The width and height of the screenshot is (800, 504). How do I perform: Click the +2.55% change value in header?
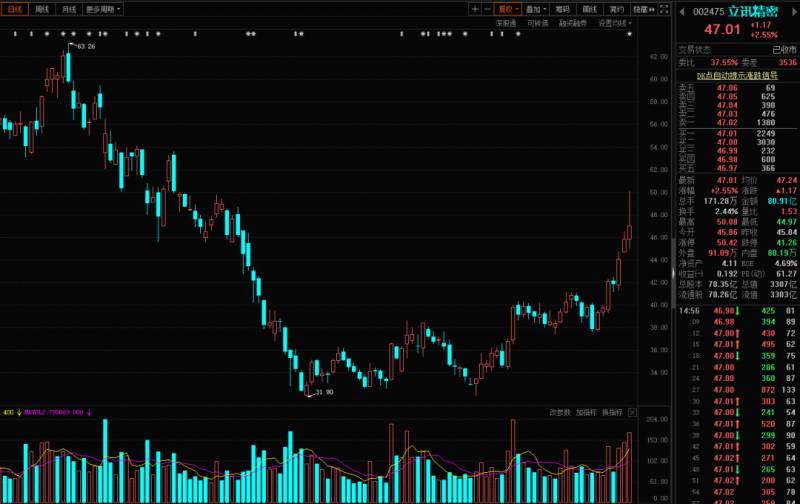click(x=764, y=35)
